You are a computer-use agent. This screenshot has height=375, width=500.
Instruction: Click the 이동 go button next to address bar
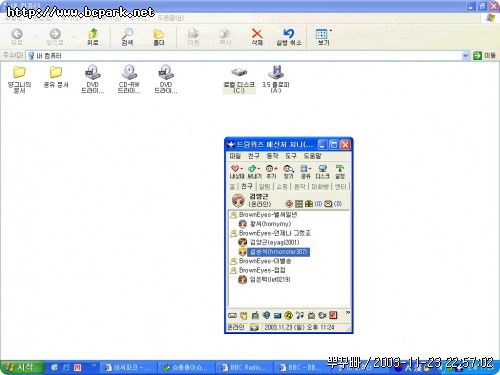tap(484, 55)
